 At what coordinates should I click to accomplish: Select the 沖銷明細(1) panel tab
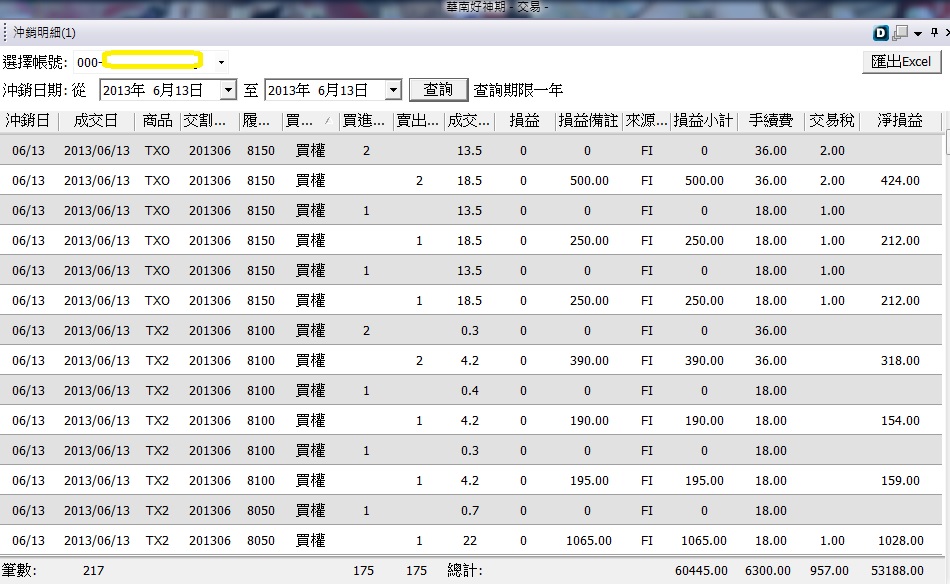click(x=44, y=33)
